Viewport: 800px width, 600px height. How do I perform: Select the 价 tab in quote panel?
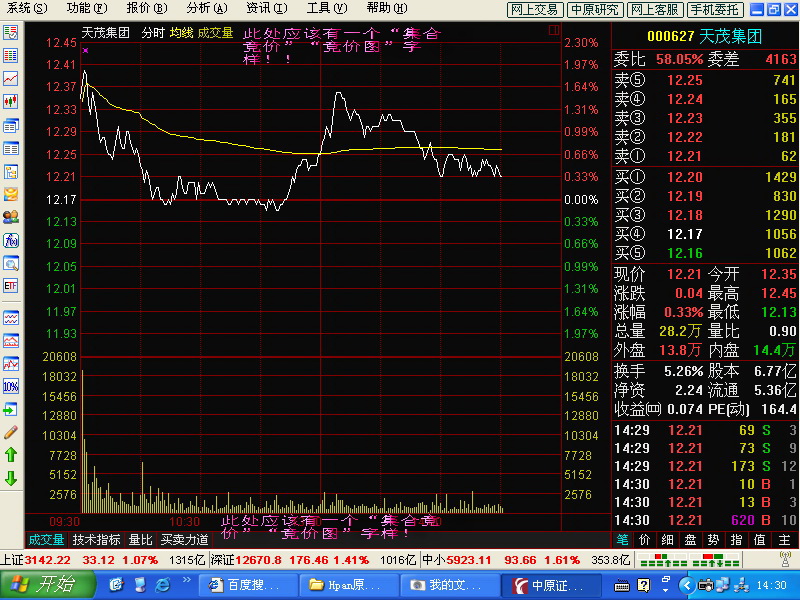tap(644, 540)
